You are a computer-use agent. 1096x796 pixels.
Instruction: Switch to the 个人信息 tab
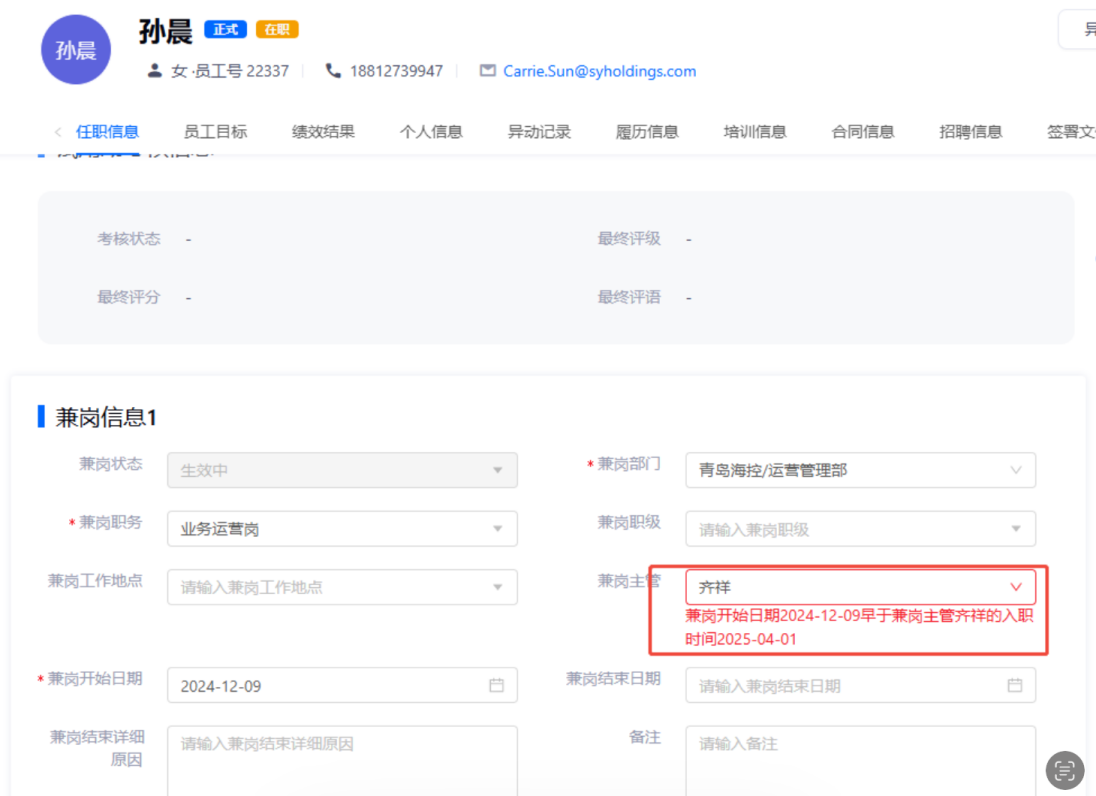[431, 131]
